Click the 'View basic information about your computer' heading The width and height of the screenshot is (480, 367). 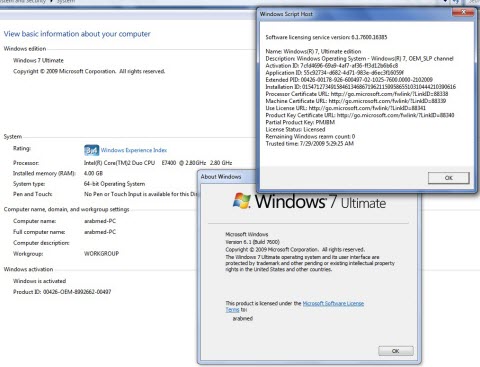77,34
